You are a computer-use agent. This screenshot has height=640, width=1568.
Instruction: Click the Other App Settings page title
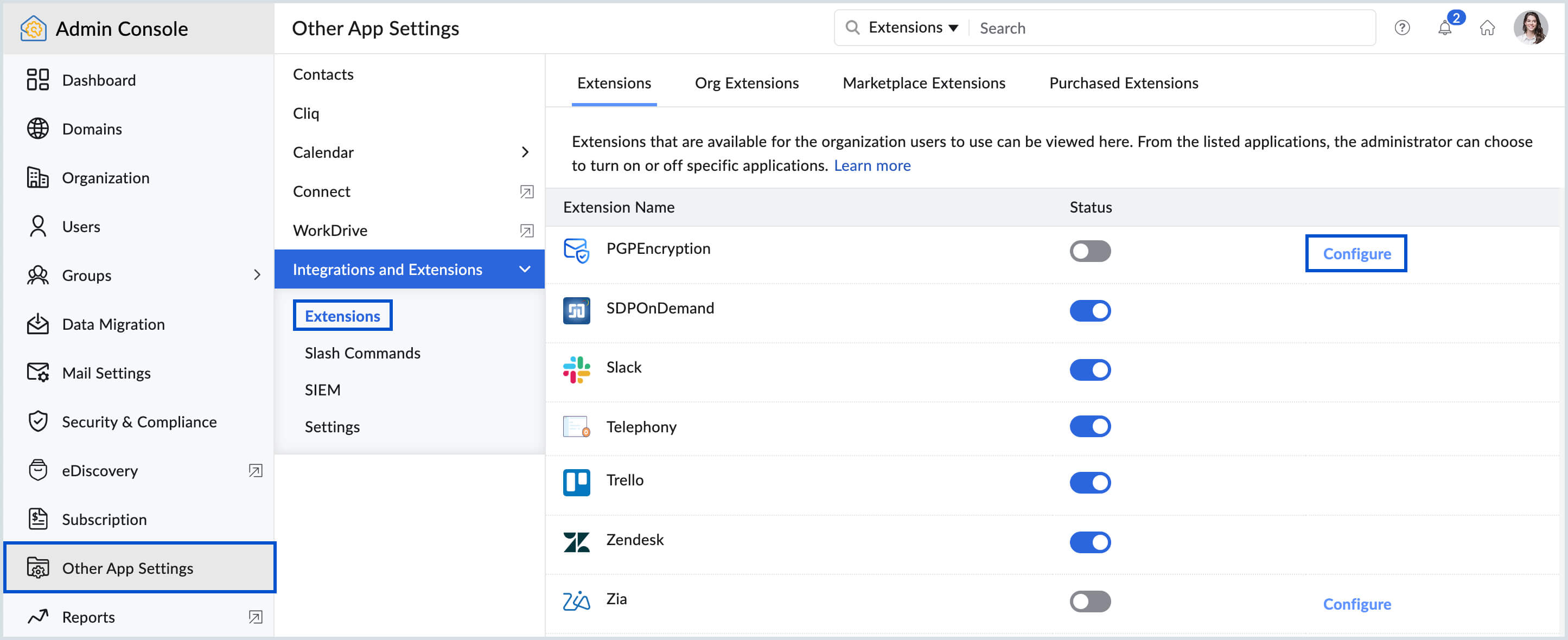pyautogui.click(x=375, y=28)
